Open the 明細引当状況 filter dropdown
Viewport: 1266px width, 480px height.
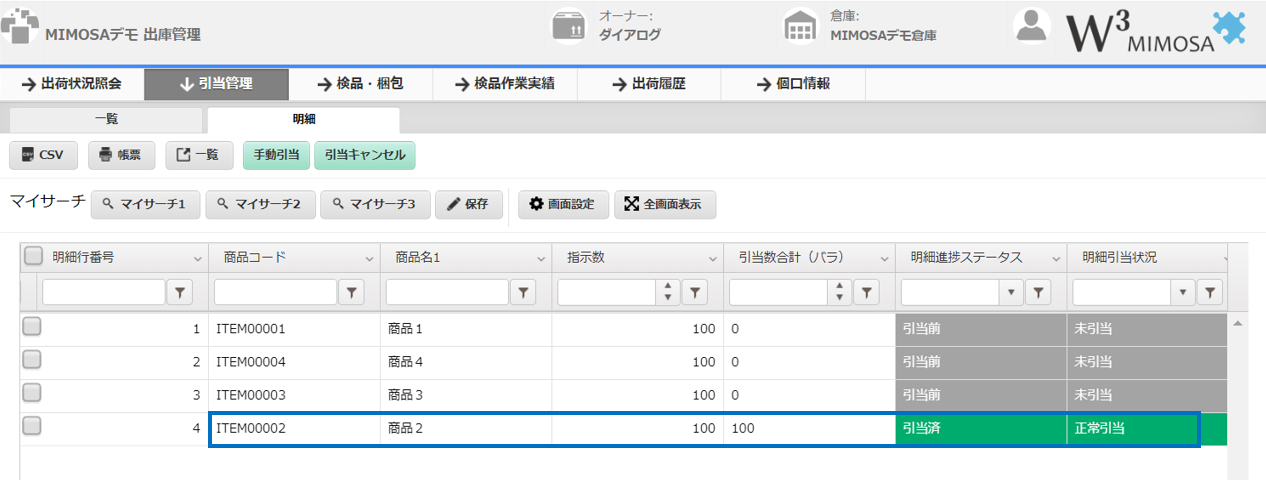pos(1183,292)
